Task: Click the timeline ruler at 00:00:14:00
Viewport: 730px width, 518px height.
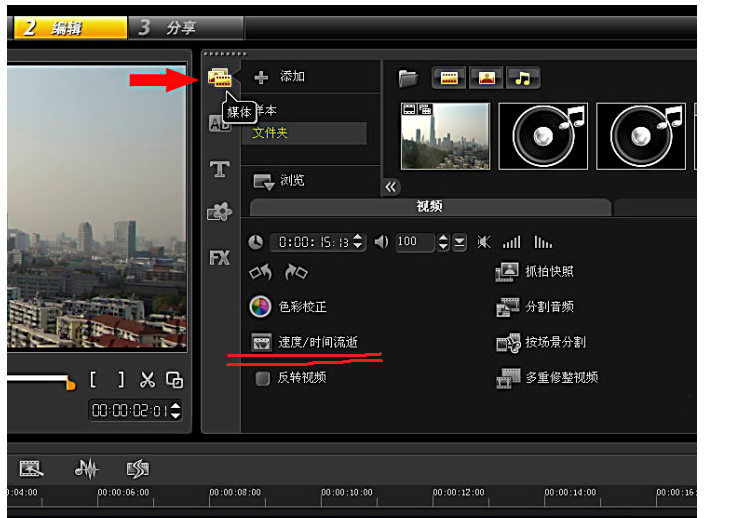Action: click(x=570, y=492)
